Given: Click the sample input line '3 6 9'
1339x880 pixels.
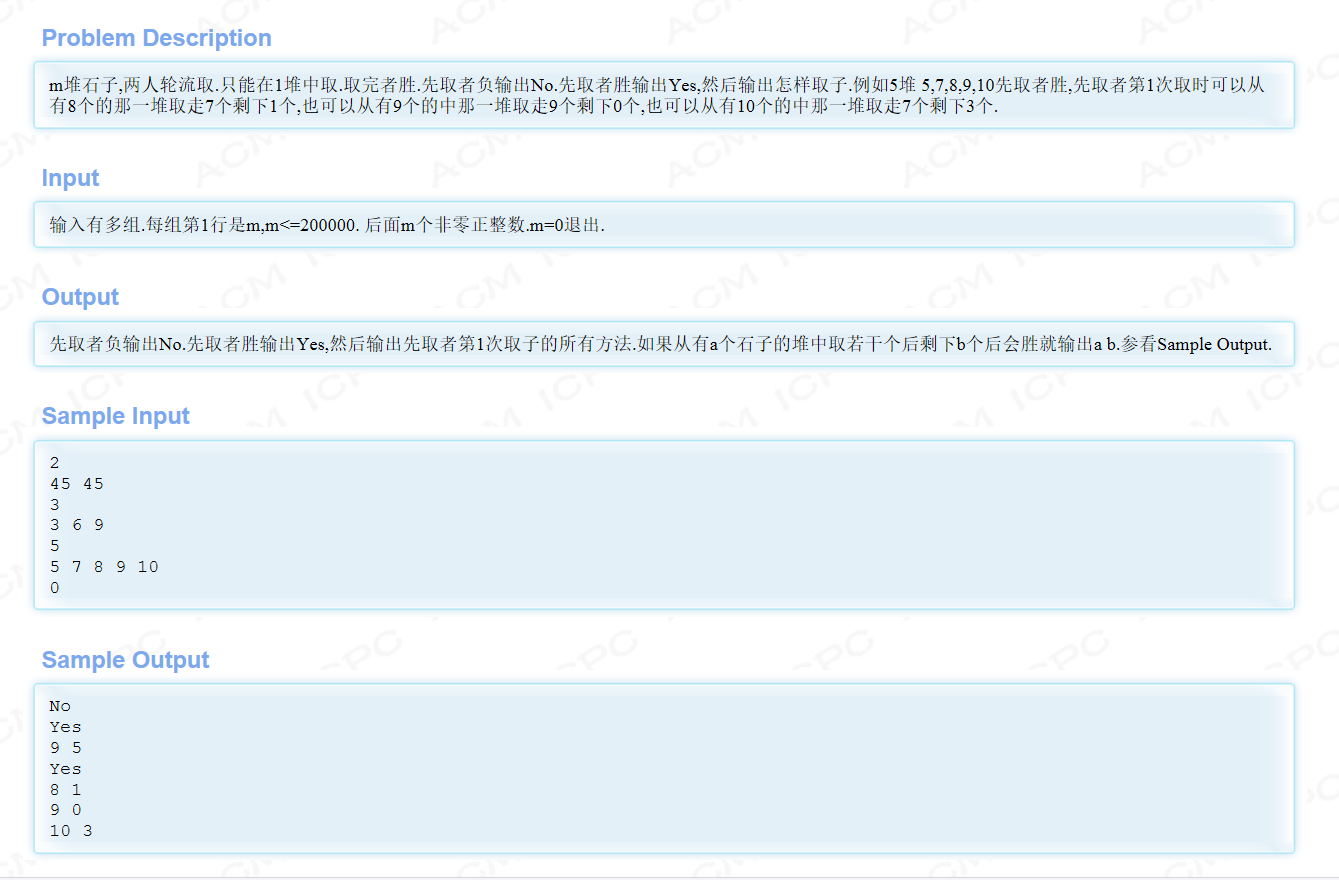Looking at the screenshot, I should click(x=76, y=525).
